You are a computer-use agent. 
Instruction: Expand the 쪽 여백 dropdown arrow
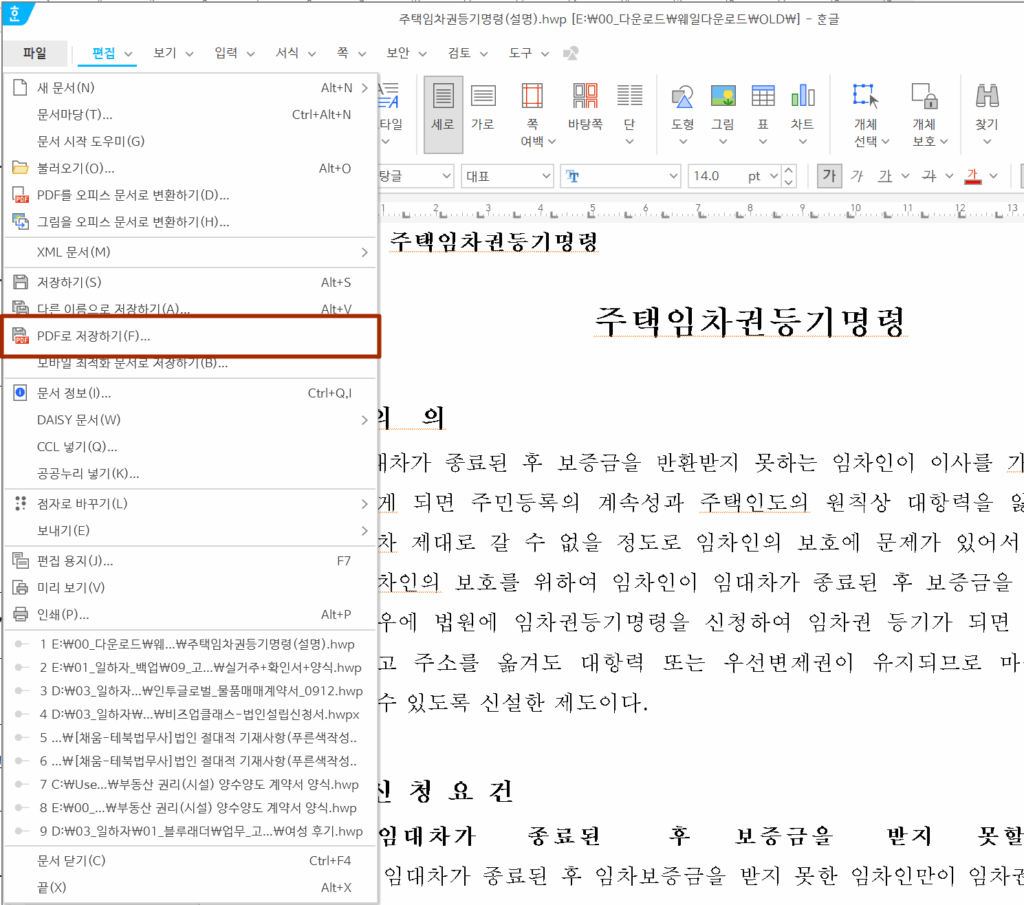[552, 141]
